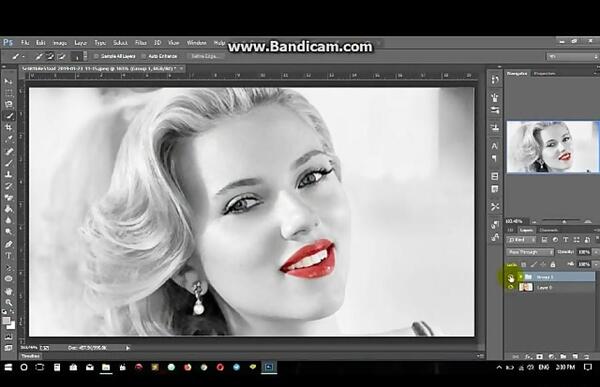Click the Link Layers icon

pos(515,356)
